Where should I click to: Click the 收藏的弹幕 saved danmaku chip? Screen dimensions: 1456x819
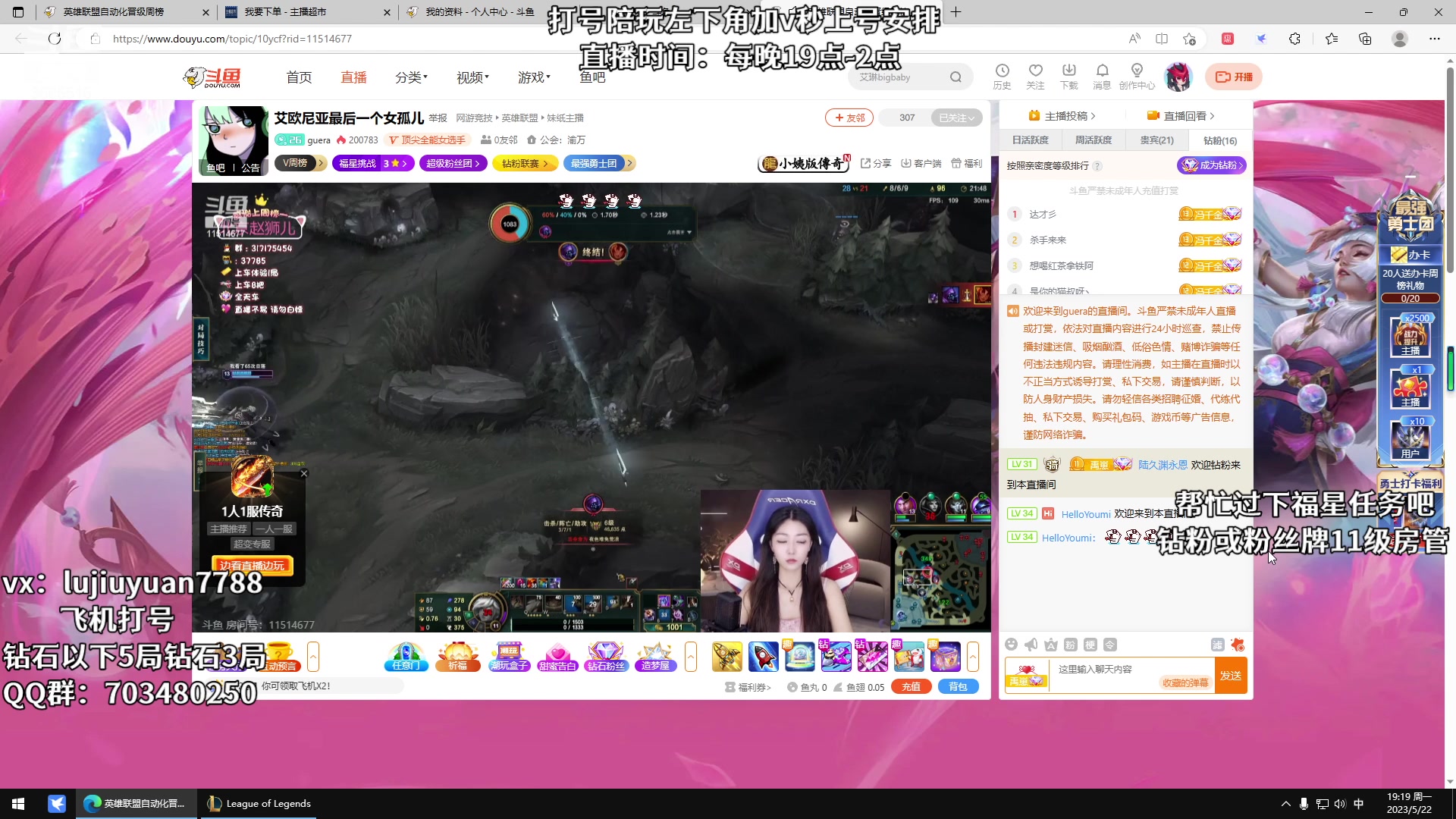click(1185, 683)
